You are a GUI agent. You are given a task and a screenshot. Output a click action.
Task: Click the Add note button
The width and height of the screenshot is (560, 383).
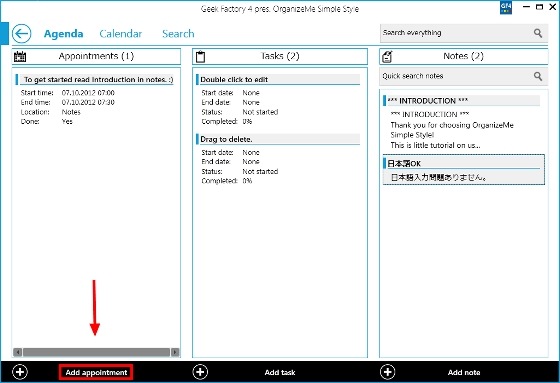pyautogui.click(x=464, y=372)
